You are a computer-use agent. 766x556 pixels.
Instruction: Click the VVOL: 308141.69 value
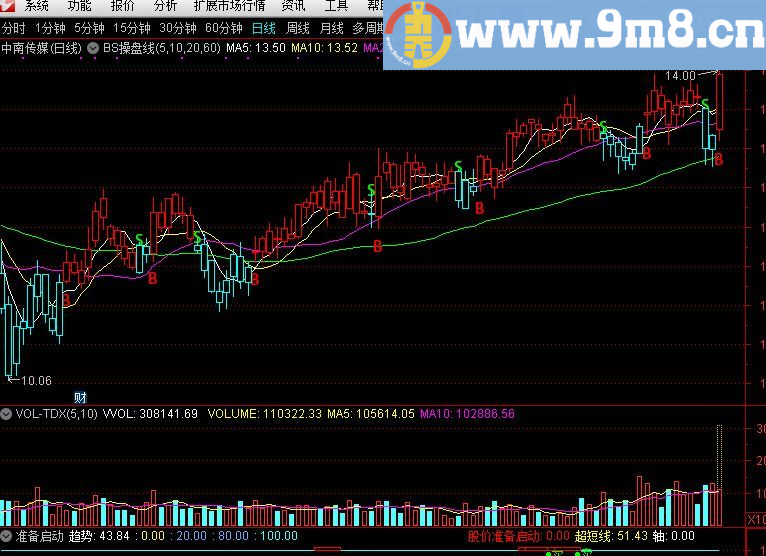pyautogui.click(x=150, y=414)
